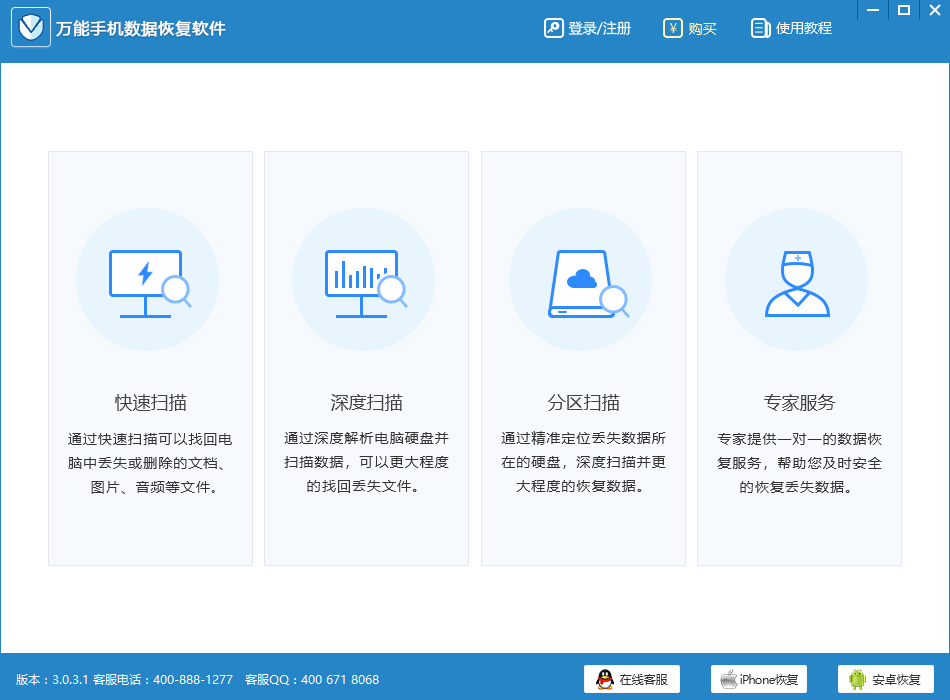Click the app logo shield icon in title bar
950x700 pixels.
[31, 27]
